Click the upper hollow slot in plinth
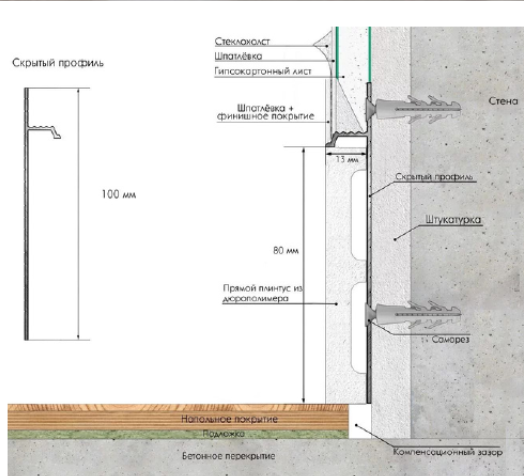 (x=359, y=215)
